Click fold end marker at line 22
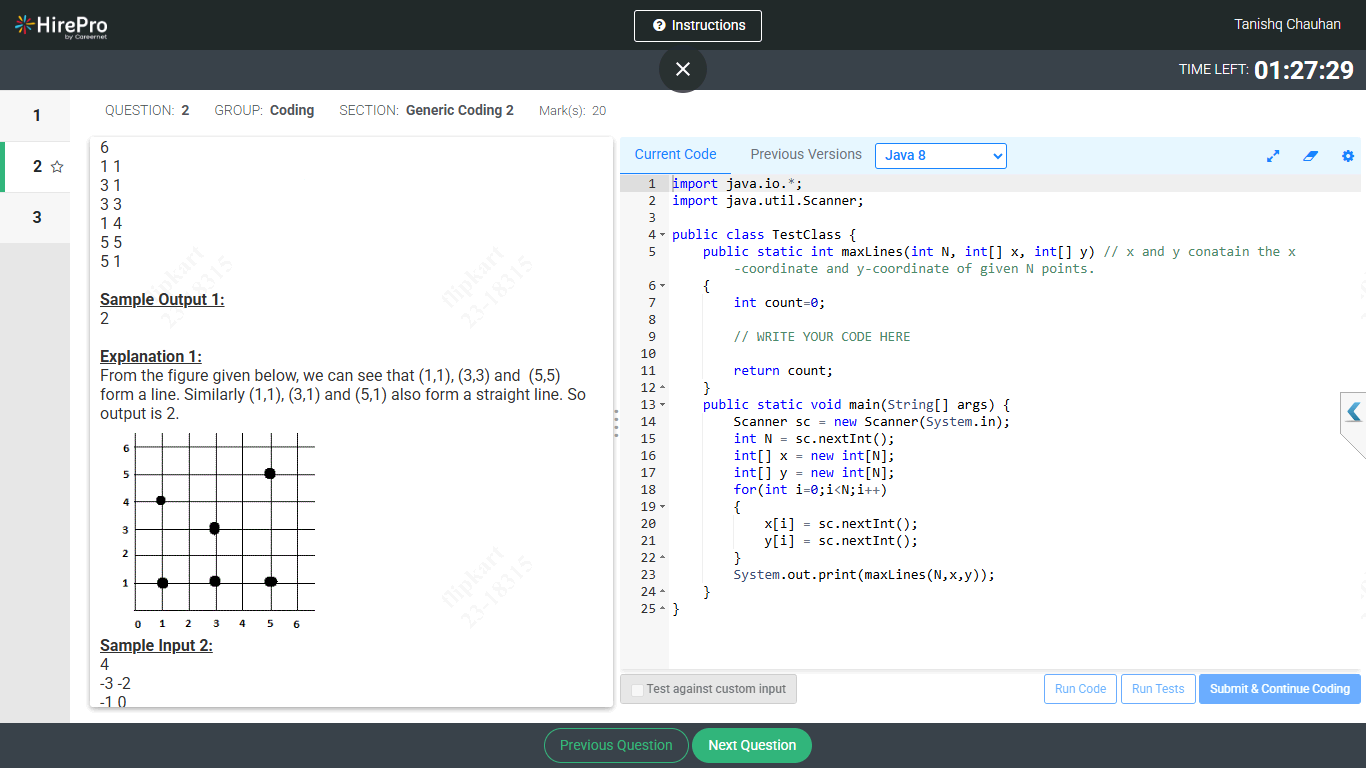Screen dimensions: 1366x768 (662, 558)
